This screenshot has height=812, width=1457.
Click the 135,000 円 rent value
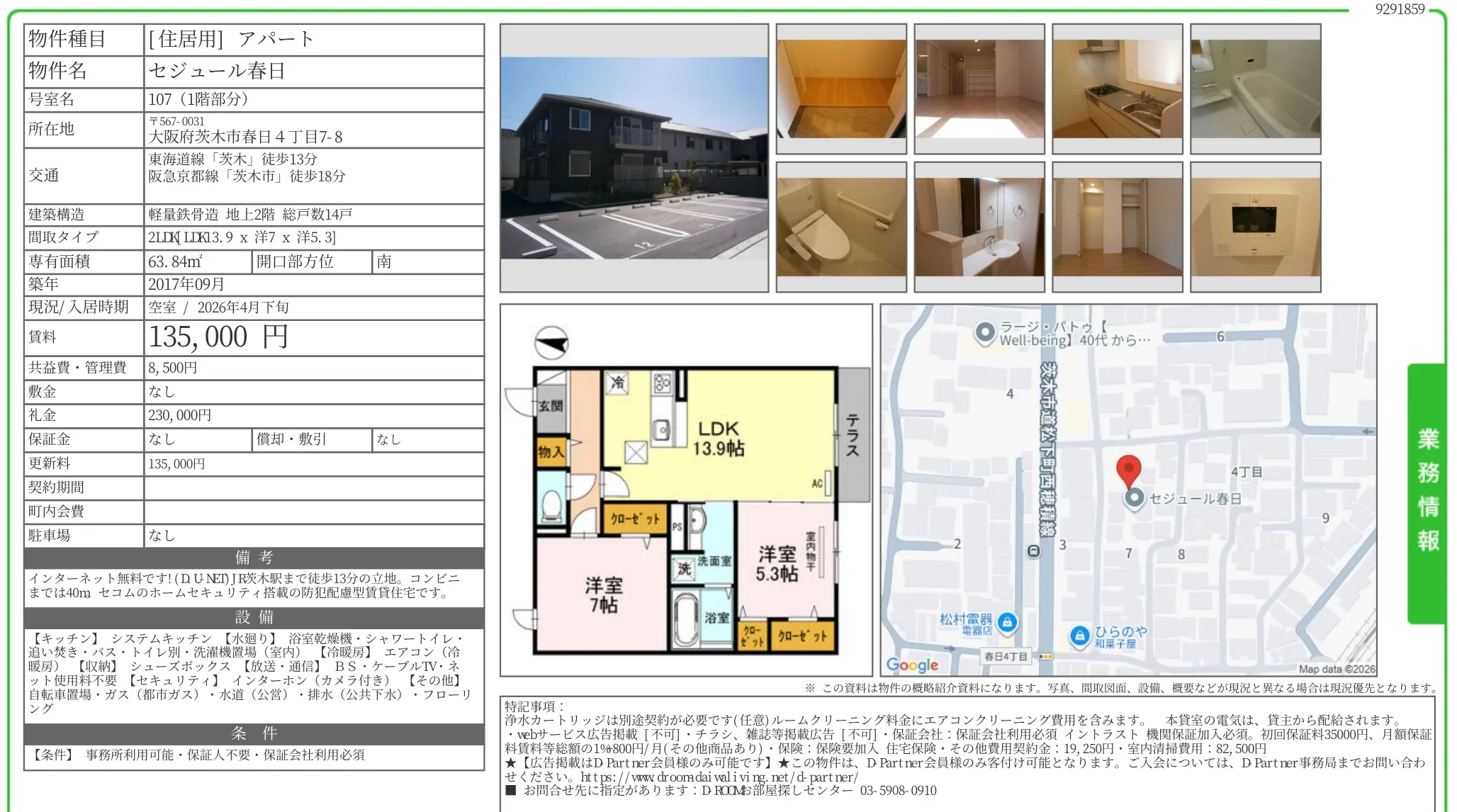pyautogui.click(x=218, y=337)
